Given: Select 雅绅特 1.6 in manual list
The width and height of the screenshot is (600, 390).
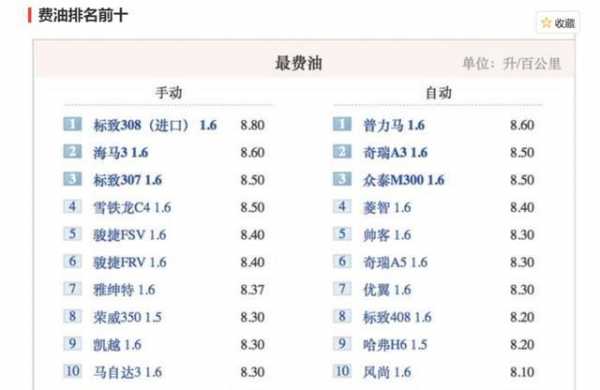Looking at the screenshot, I should (125, 290).
